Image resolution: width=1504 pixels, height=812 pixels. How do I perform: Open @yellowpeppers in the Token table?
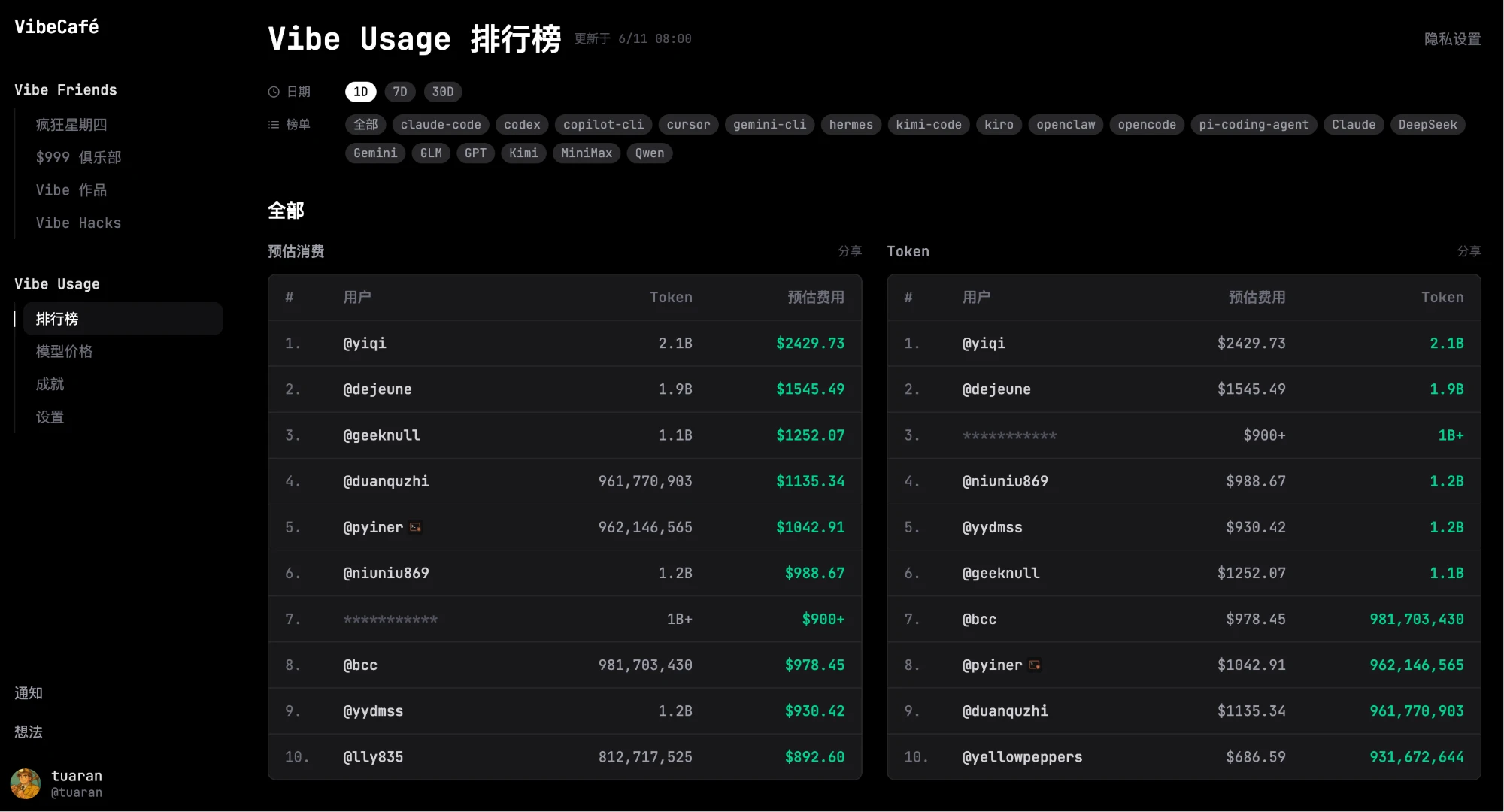tap(1023, 757)
